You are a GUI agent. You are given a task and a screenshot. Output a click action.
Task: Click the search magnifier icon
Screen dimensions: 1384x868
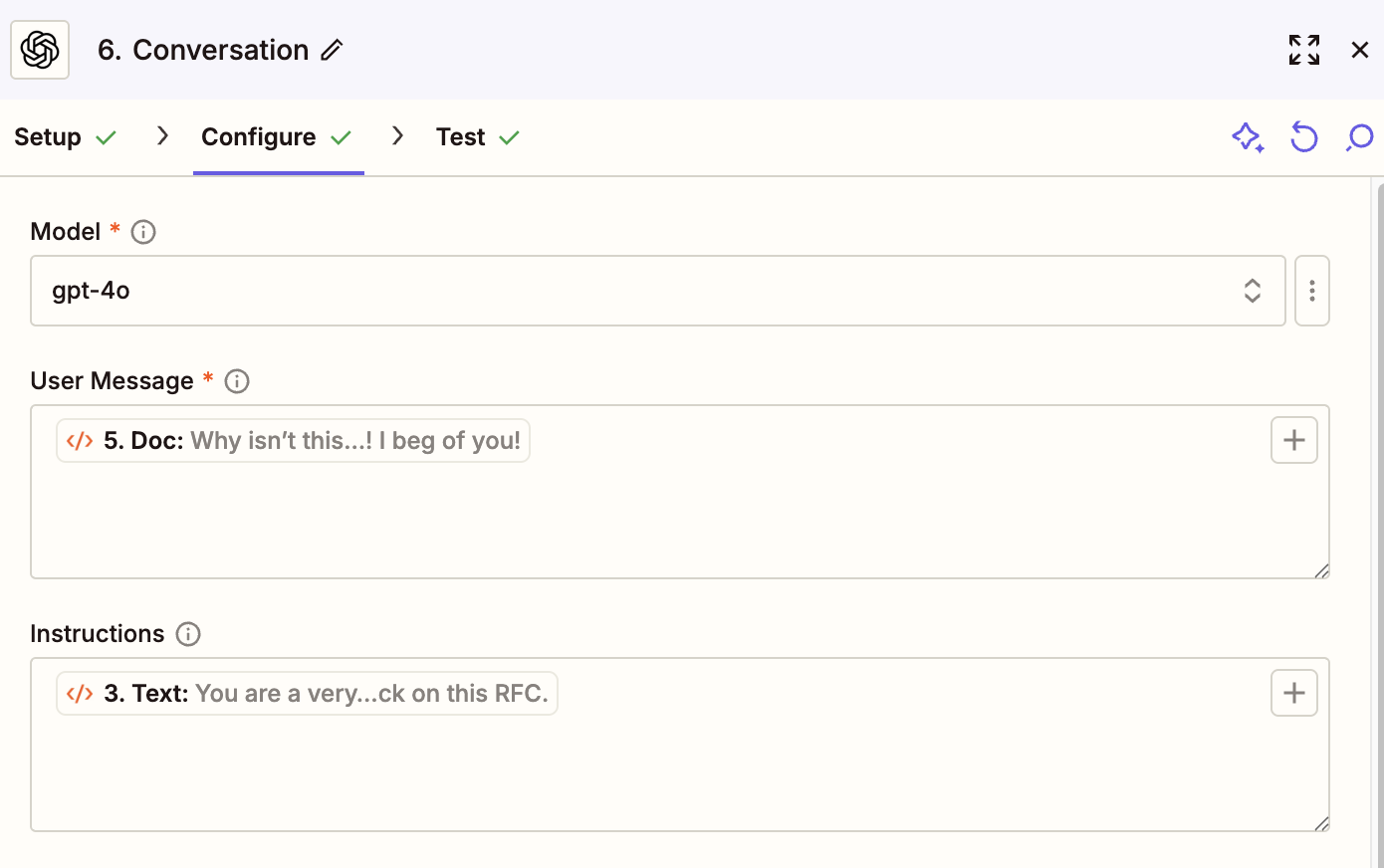(1359, 137)
